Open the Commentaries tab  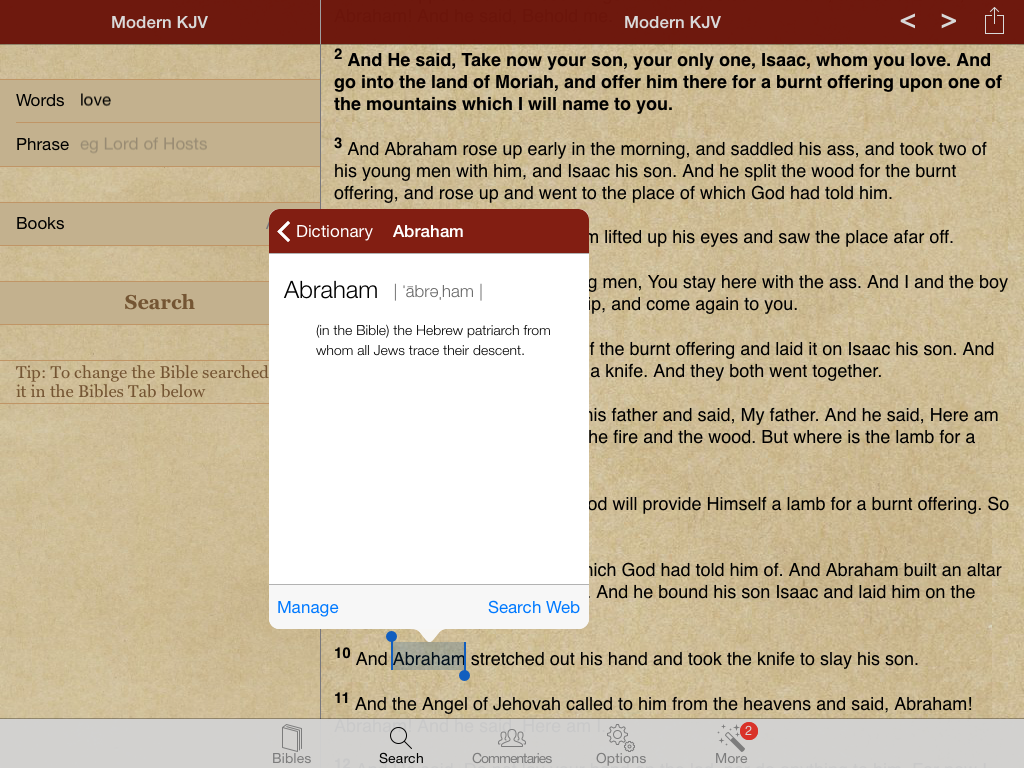[512, 744]
